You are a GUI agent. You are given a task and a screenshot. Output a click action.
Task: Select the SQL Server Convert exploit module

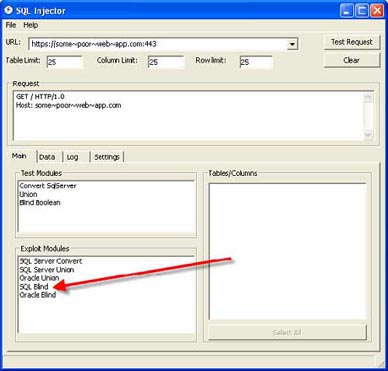[51, 261]
